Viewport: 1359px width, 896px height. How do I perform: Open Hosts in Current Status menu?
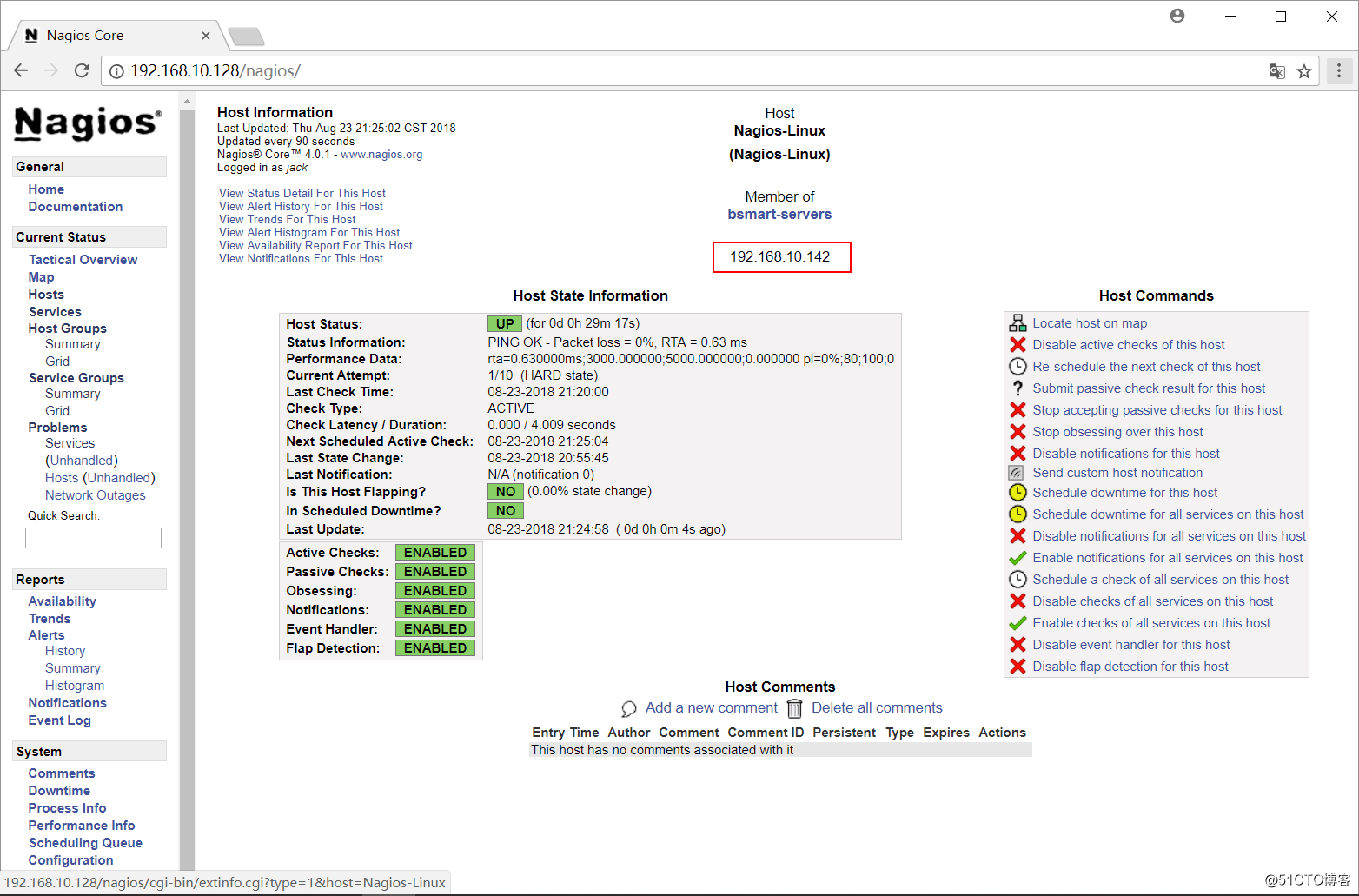46,295
